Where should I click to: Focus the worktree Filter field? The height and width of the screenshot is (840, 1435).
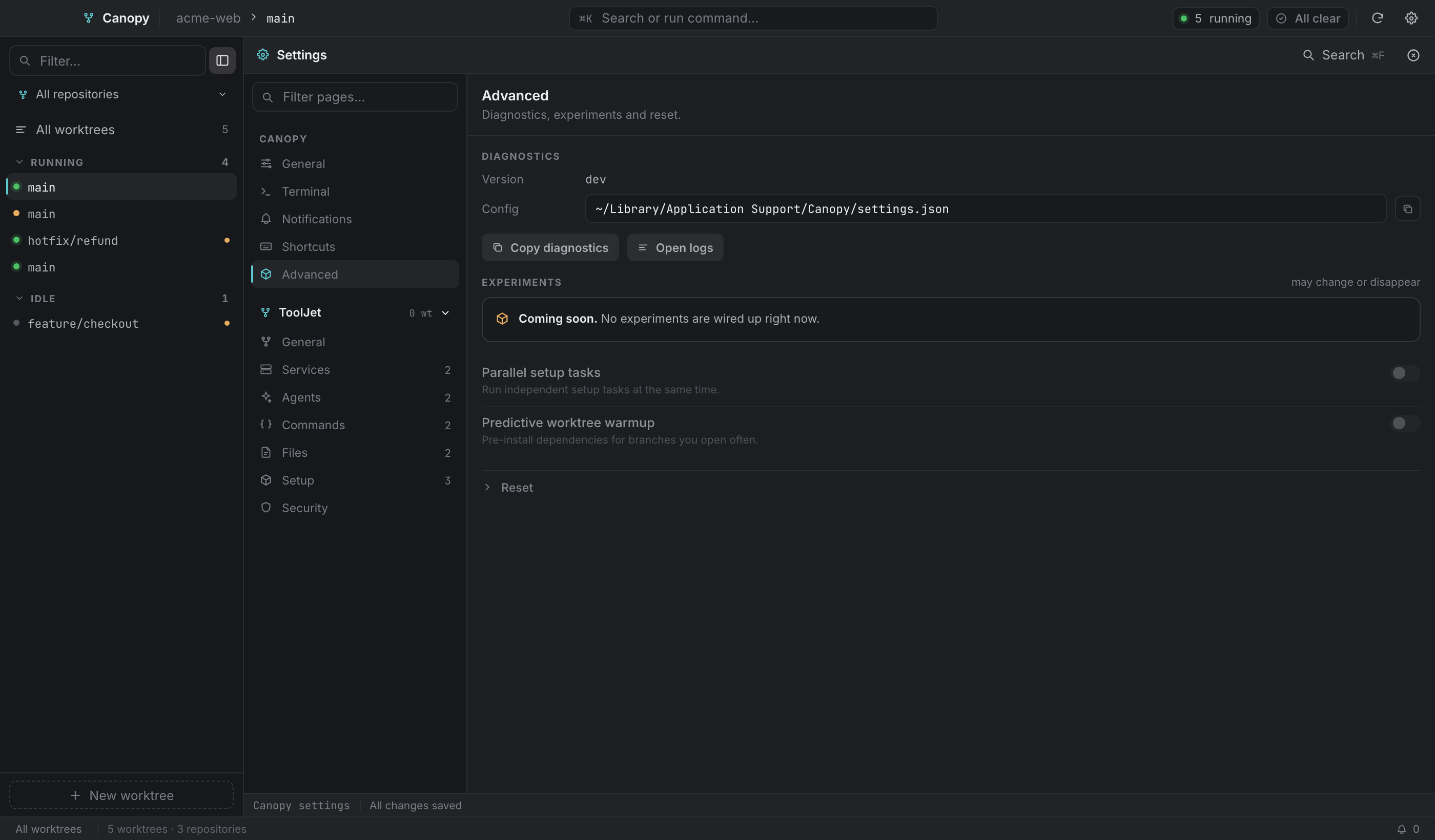pyautogui.click(x=108, y=60)
